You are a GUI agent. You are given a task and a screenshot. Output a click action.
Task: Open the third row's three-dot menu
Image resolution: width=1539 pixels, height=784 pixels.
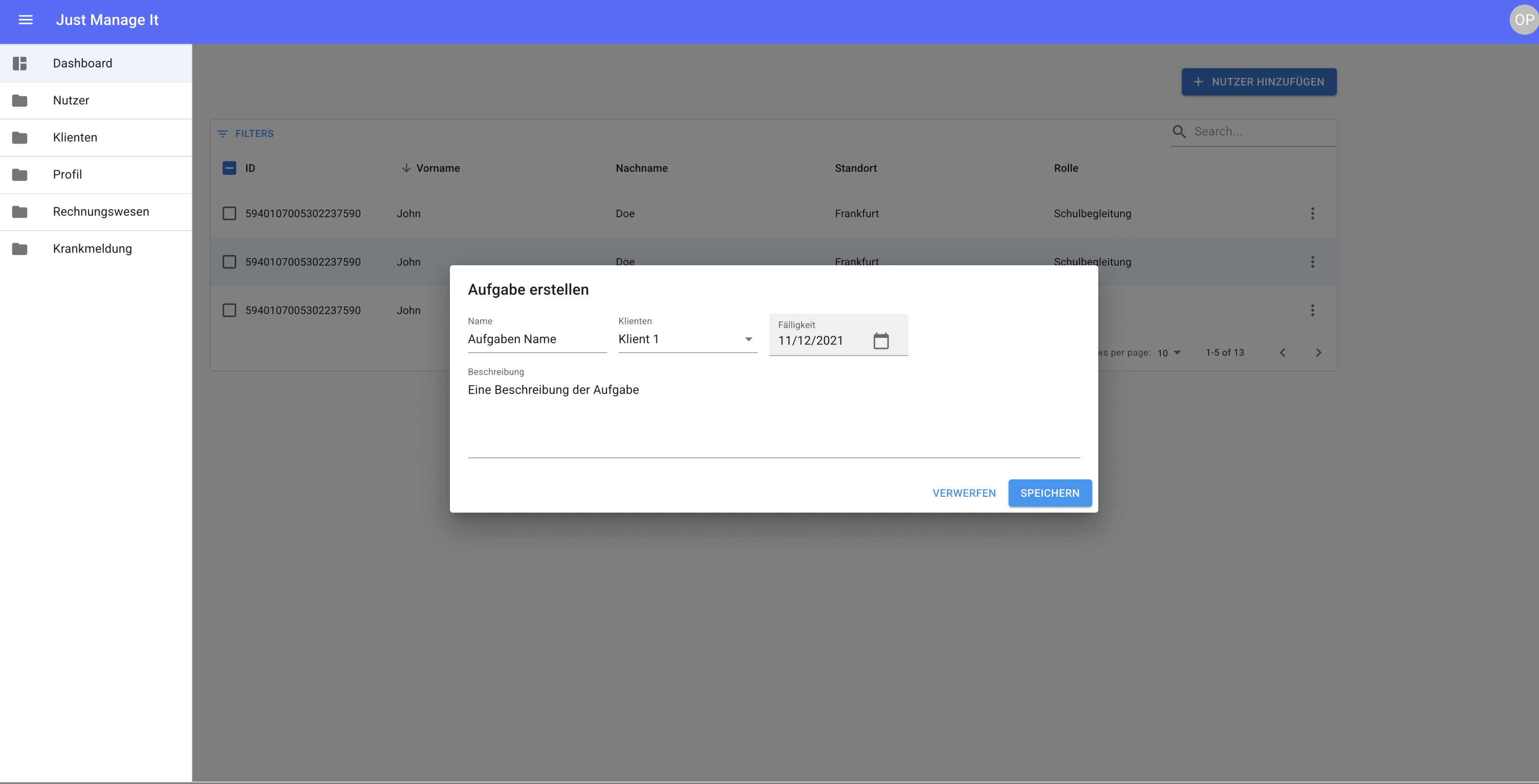point(1312,311)
